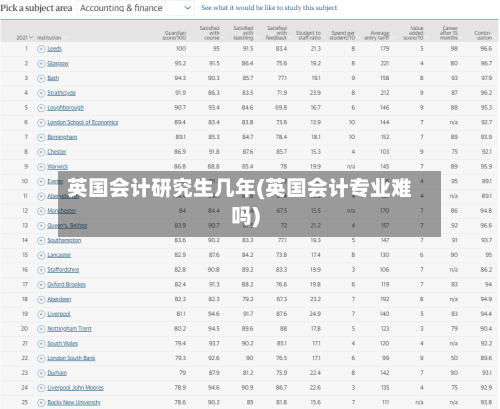Image resolution: width=500 pixels, height=409 pixels.
Task: Expand the Durham row plus icon
Action: point(41,373)
